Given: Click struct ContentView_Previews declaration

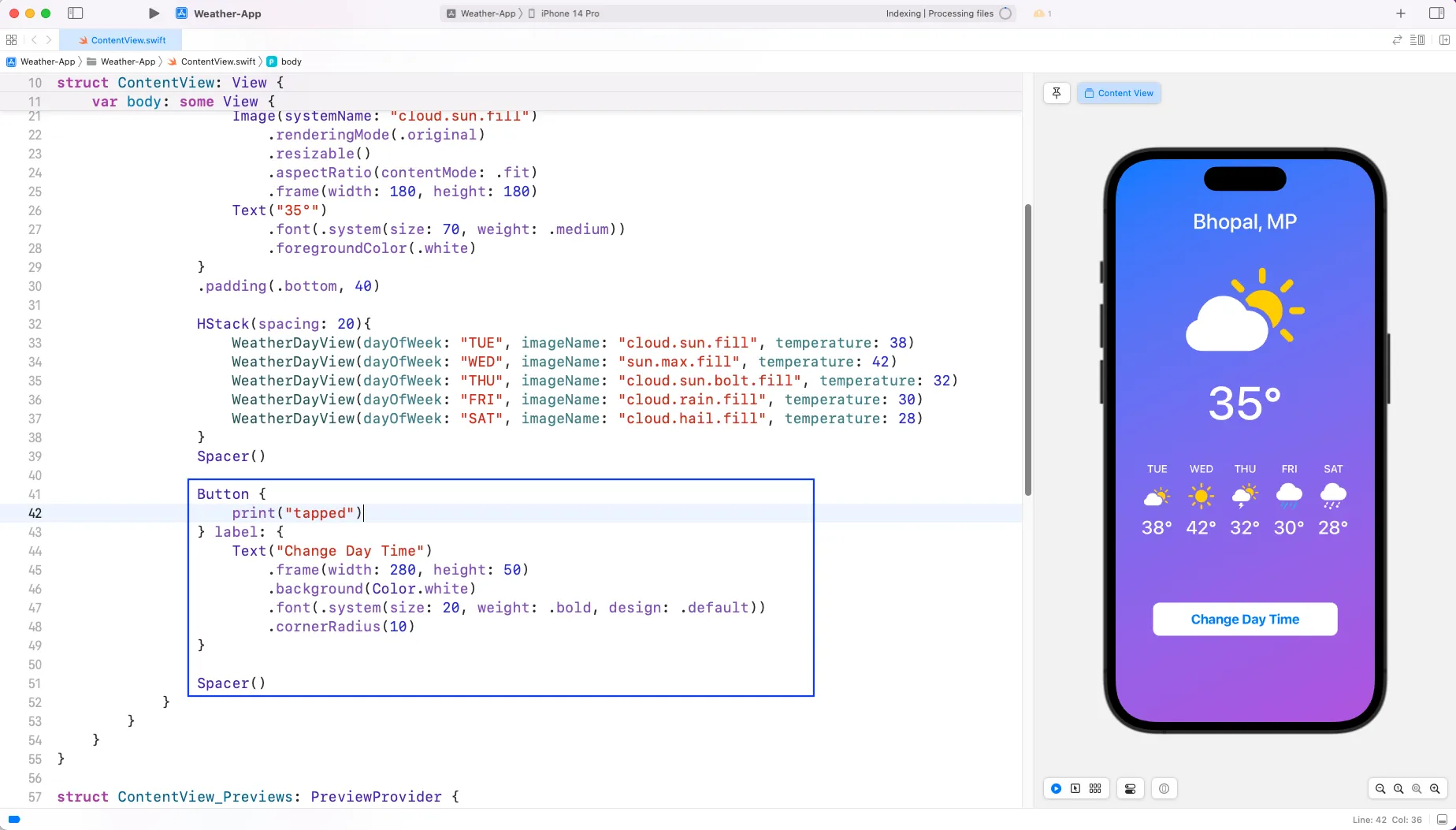Looking at the screenshot, I should coord(258,797).
